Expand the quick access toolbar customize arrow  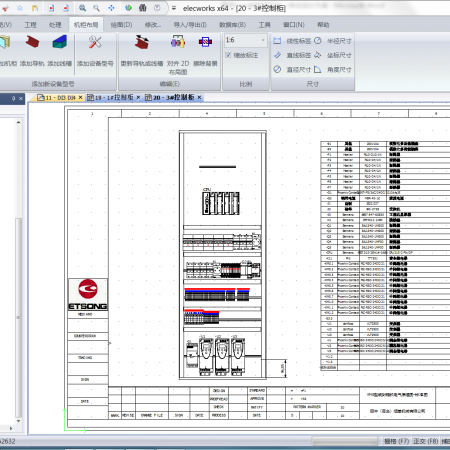click(173, 8)
